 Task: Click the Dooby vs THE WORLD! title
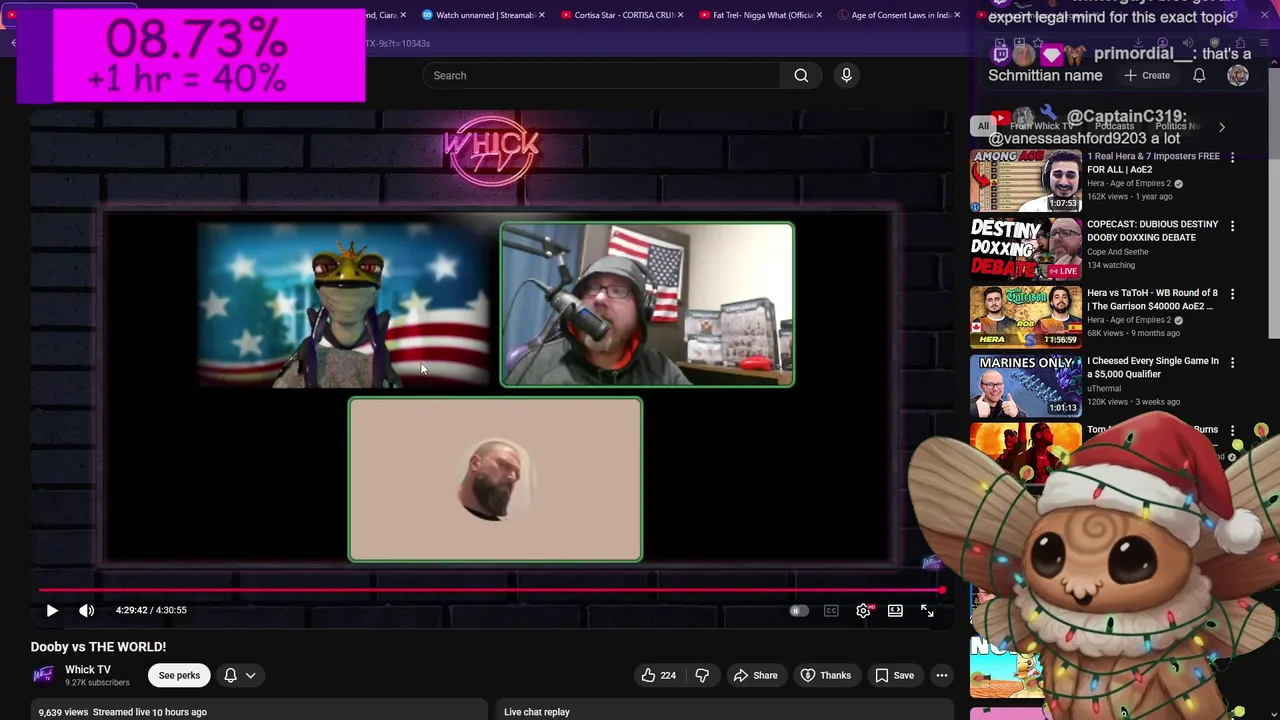(98, 647)
